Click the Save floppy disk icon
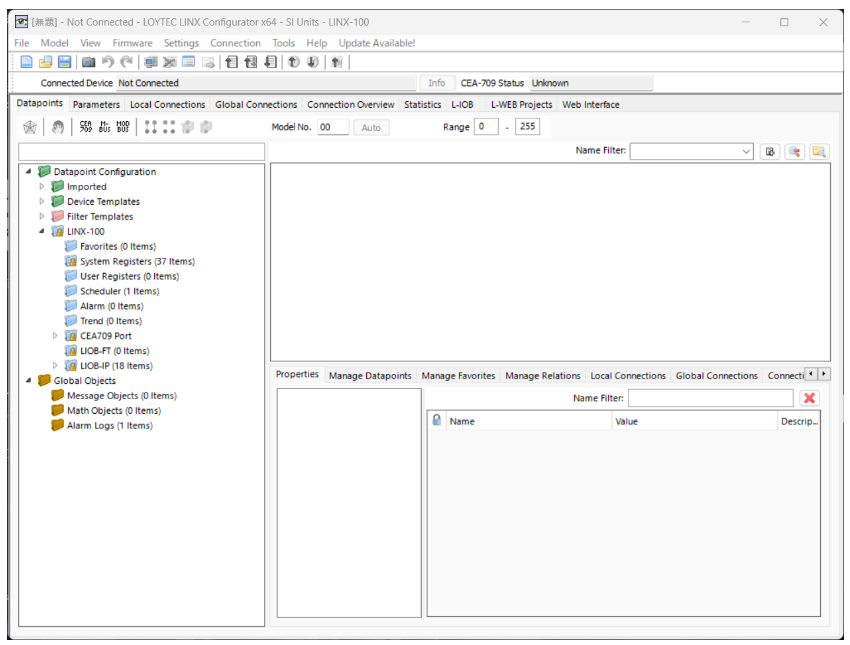The image size is (850, 645). click(64, 62)
